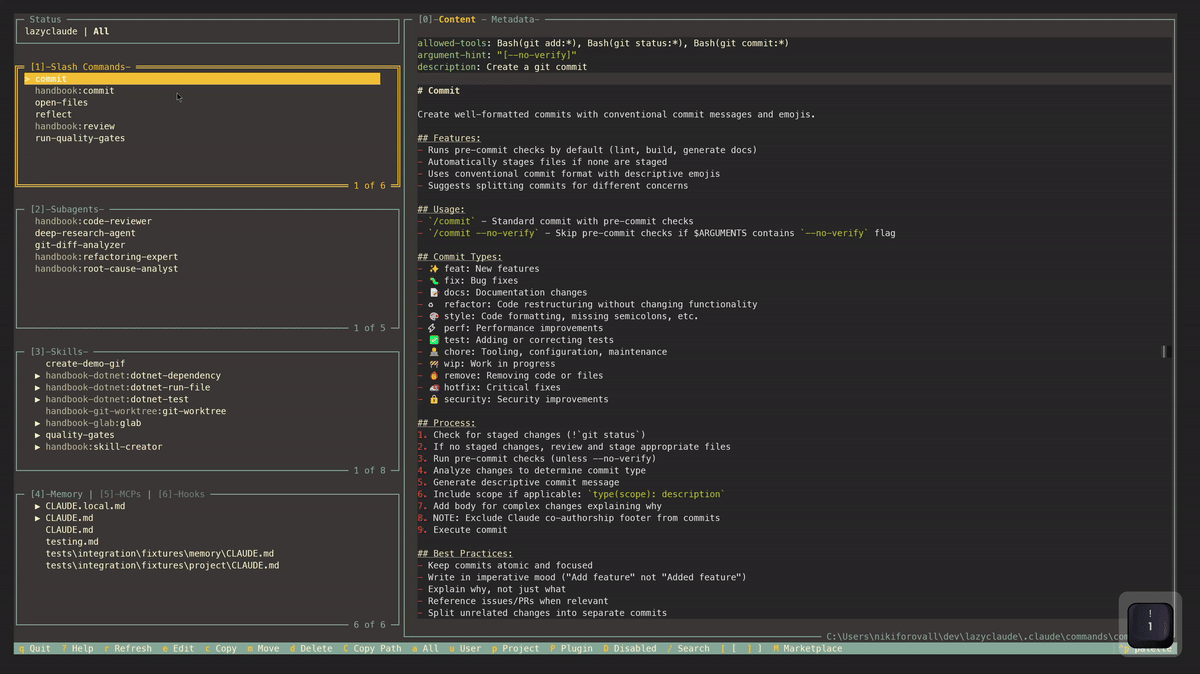
Task: Click the keyboard shortcut overlay in bottom-right corner
Action: pyautogui.click(x=1149, y=622)
